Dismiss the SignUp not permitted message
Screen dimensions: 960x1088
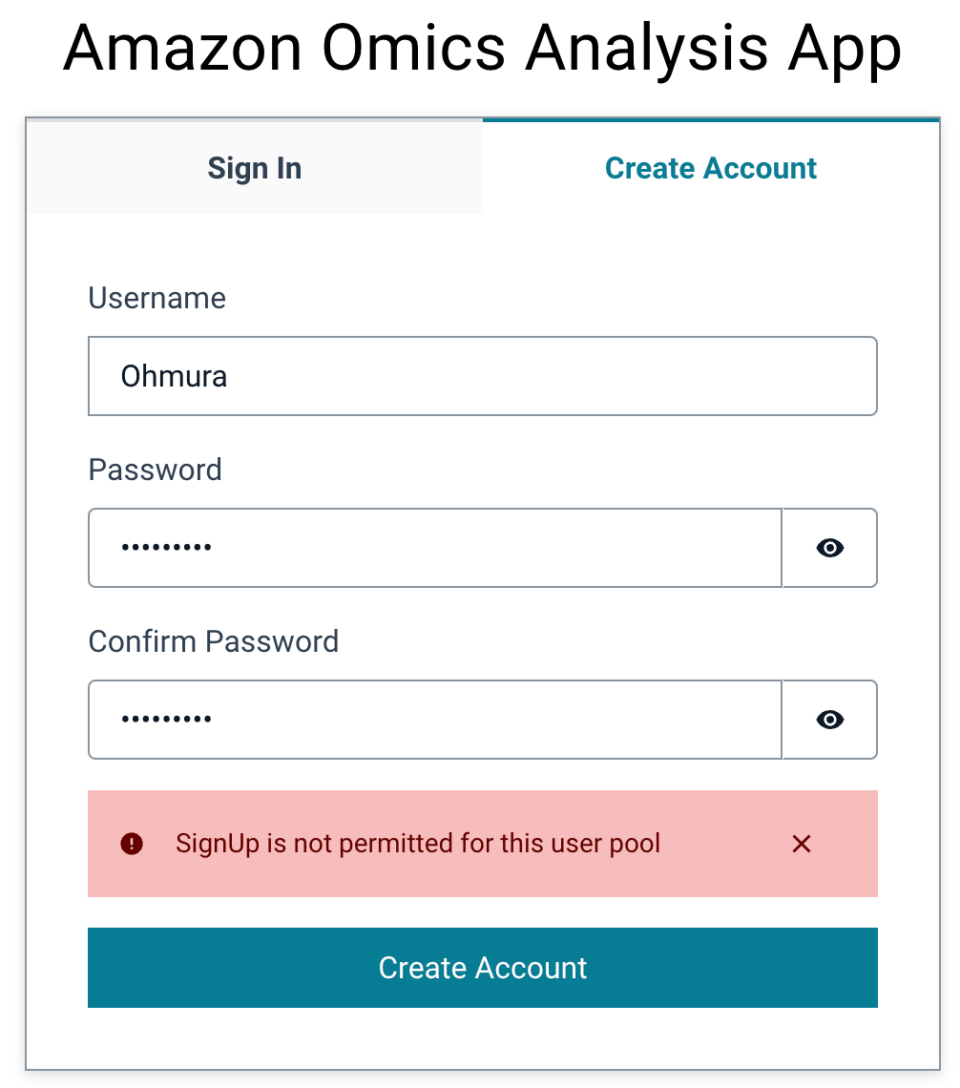[x=801, y=843]
